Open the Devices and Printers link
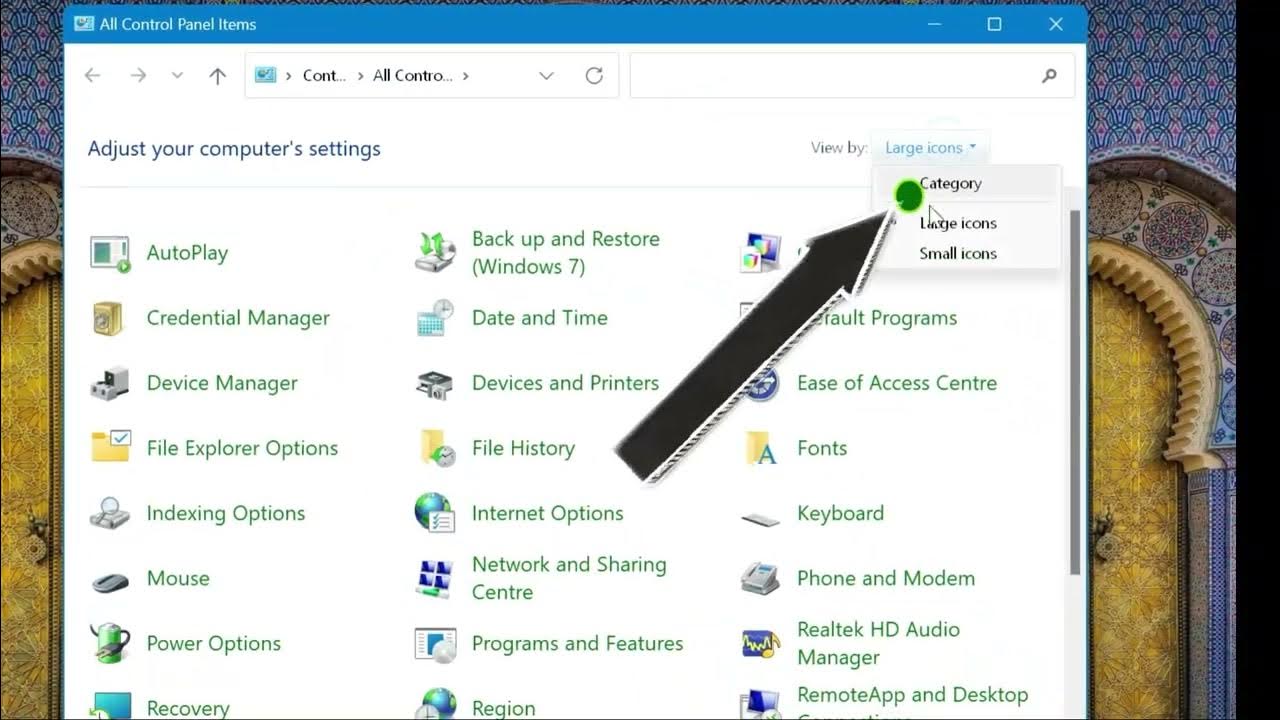 (x=565, y=383)
